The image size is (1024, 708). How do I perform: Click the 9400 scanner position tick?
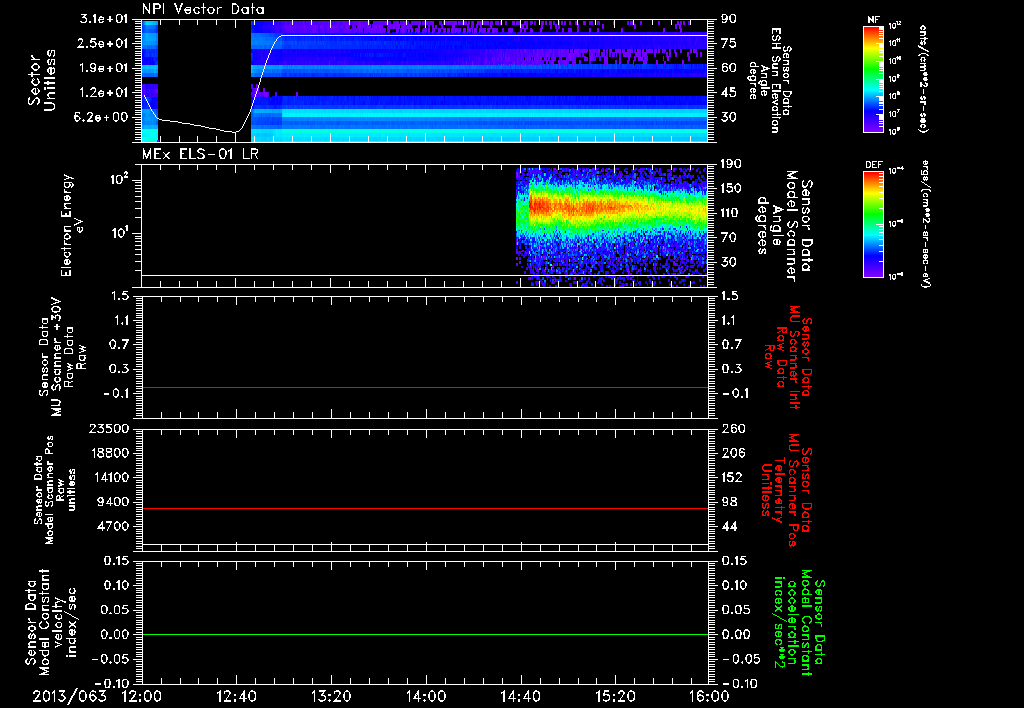(112, 502)
